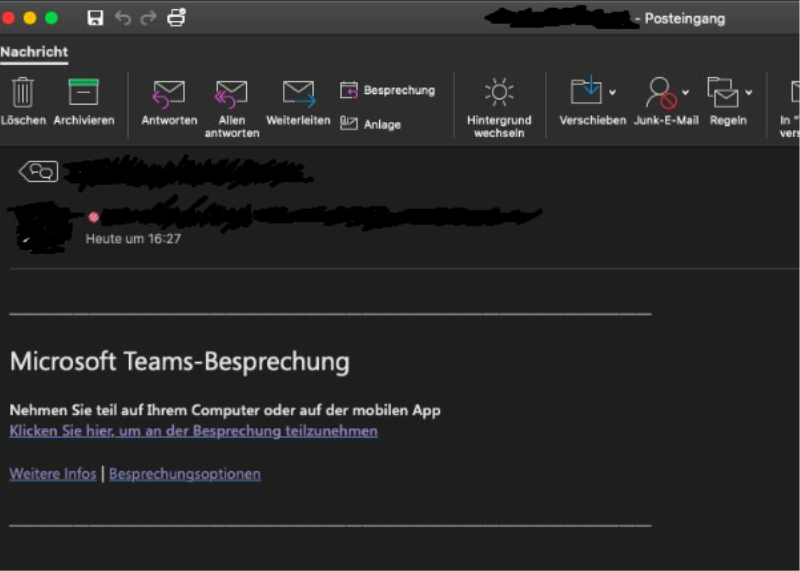Image resolution: width=800 pixels, height=571 pixels.
Task: Reply using the Antworten button
Action: 169,103
